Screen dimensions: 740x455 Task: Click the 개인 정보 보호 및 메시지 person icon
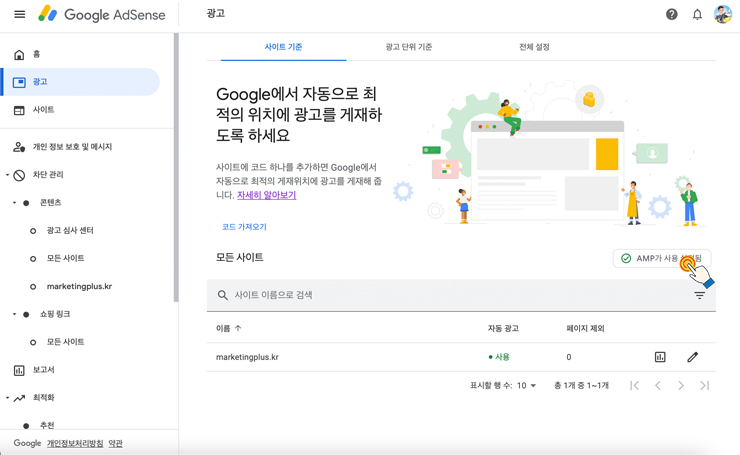[x=19, y=147]
